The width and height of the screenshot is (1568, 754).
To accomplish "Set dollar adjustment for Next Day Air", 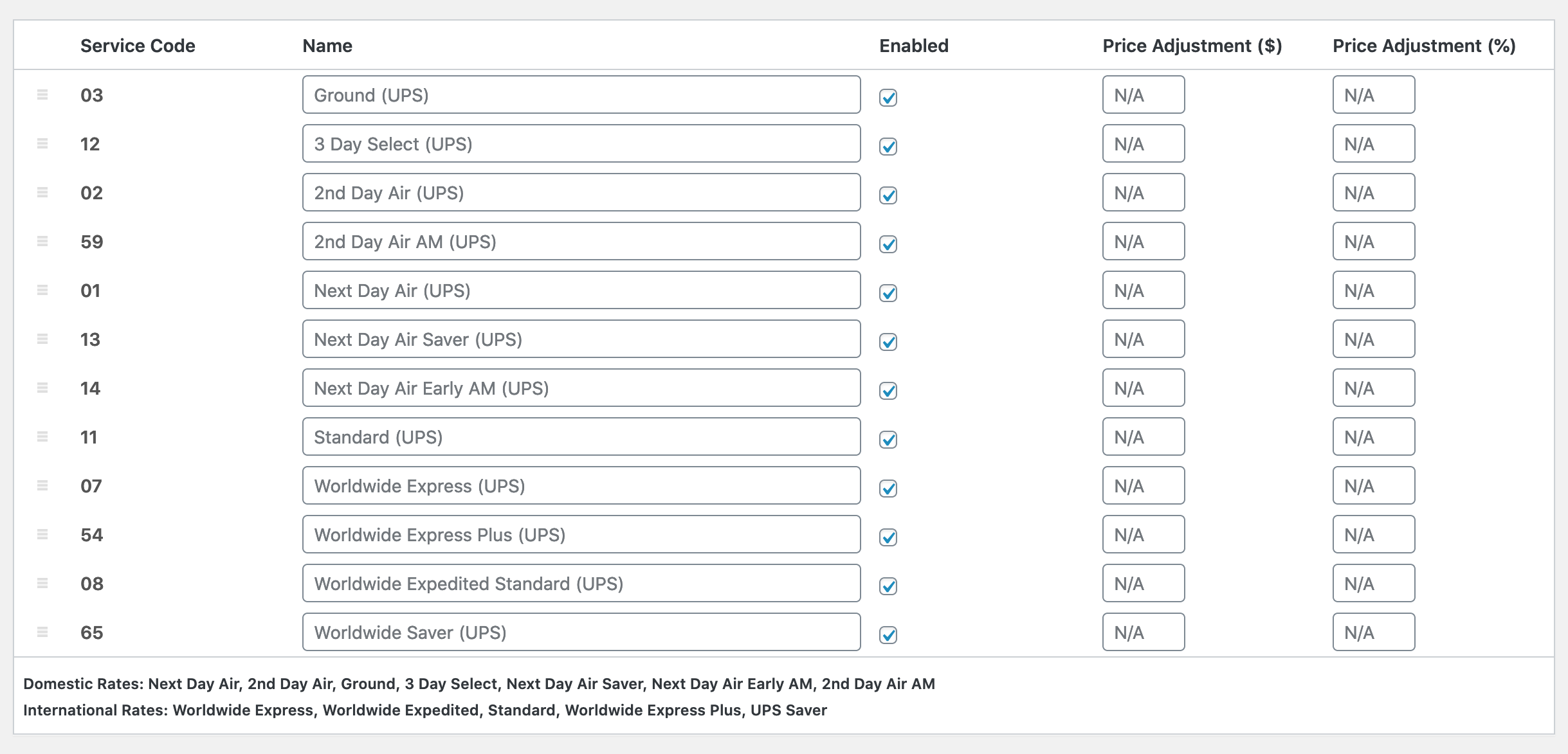I will [x=1143, y=291].
